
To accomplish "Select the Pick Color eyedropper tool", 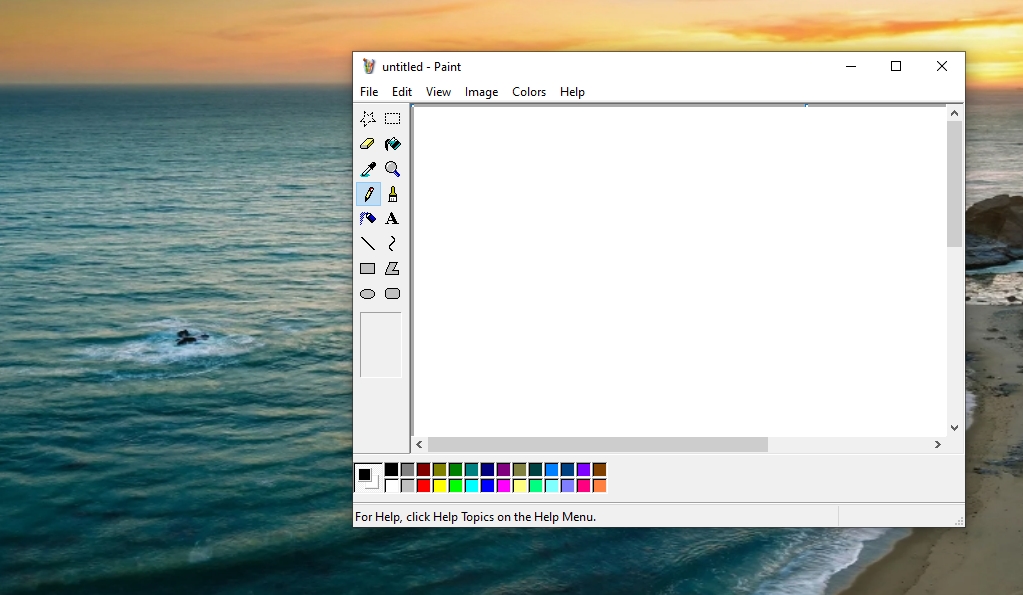I will pos(368,169).
